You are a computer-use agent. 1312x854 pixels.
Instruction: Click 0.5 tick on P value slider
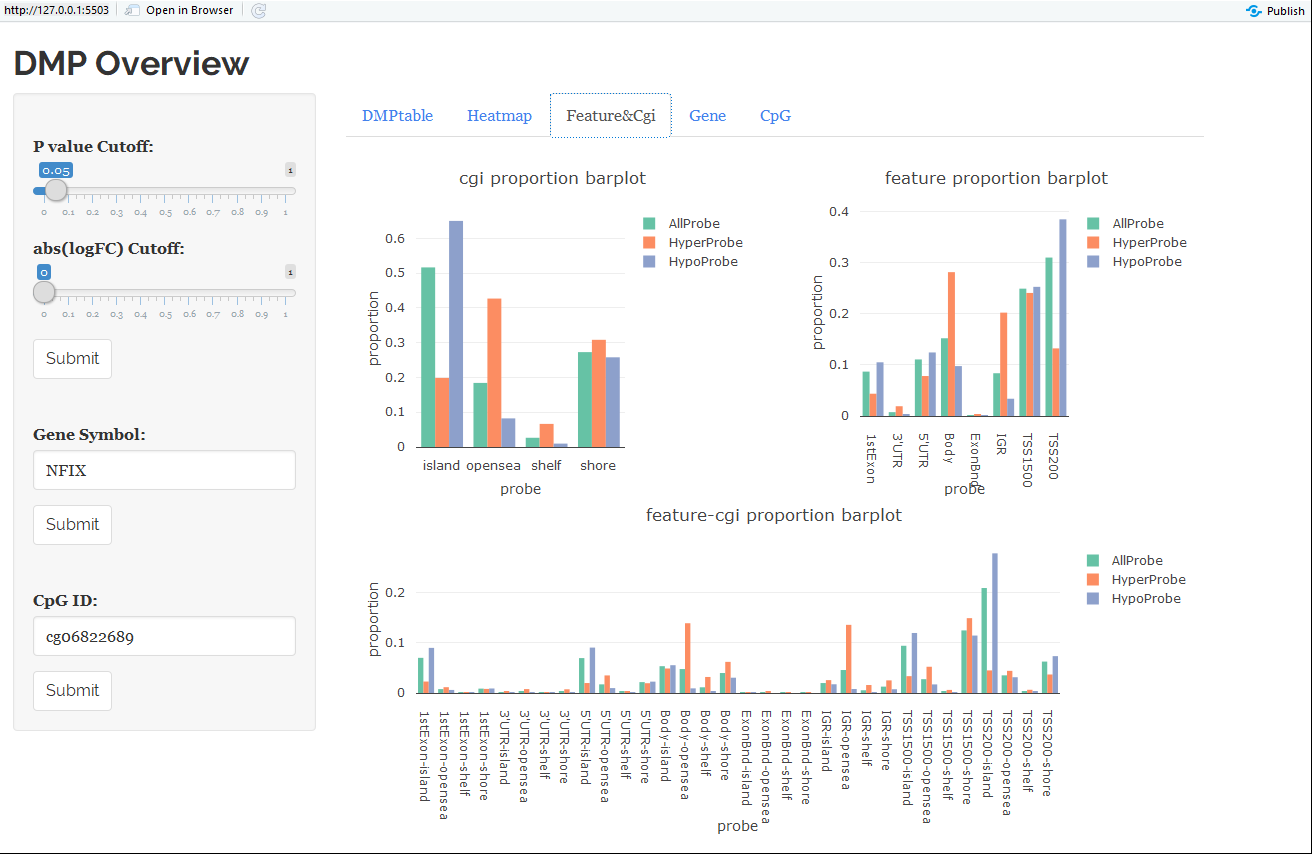click(x=165, y=213)
